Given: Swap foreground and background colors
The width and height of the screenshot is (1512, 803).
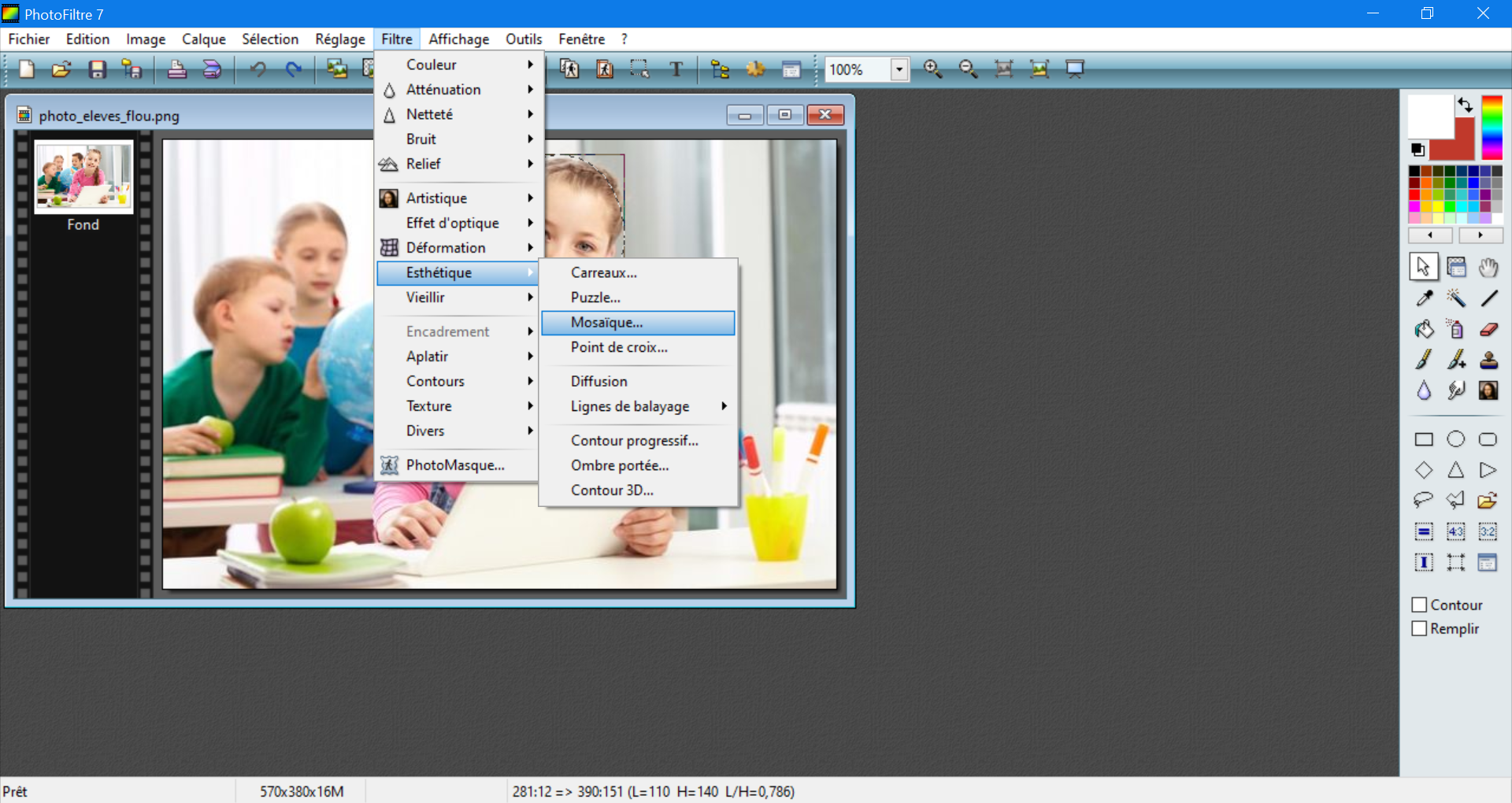Looking at the screenshot, I should pos(1464,104).
